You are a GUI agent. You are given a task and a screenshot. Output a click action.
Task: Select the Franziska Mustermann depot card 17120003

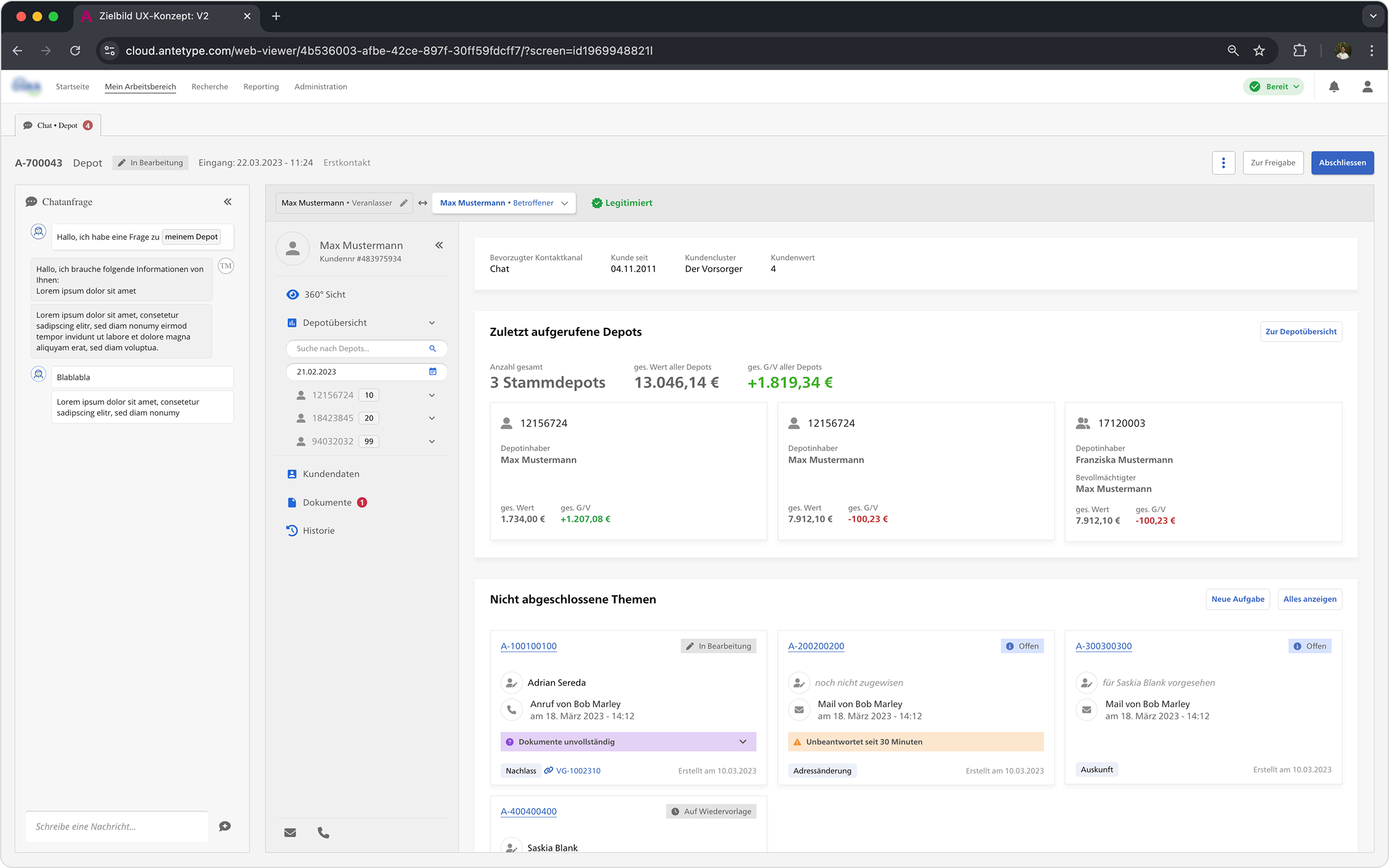(1203, 472)
